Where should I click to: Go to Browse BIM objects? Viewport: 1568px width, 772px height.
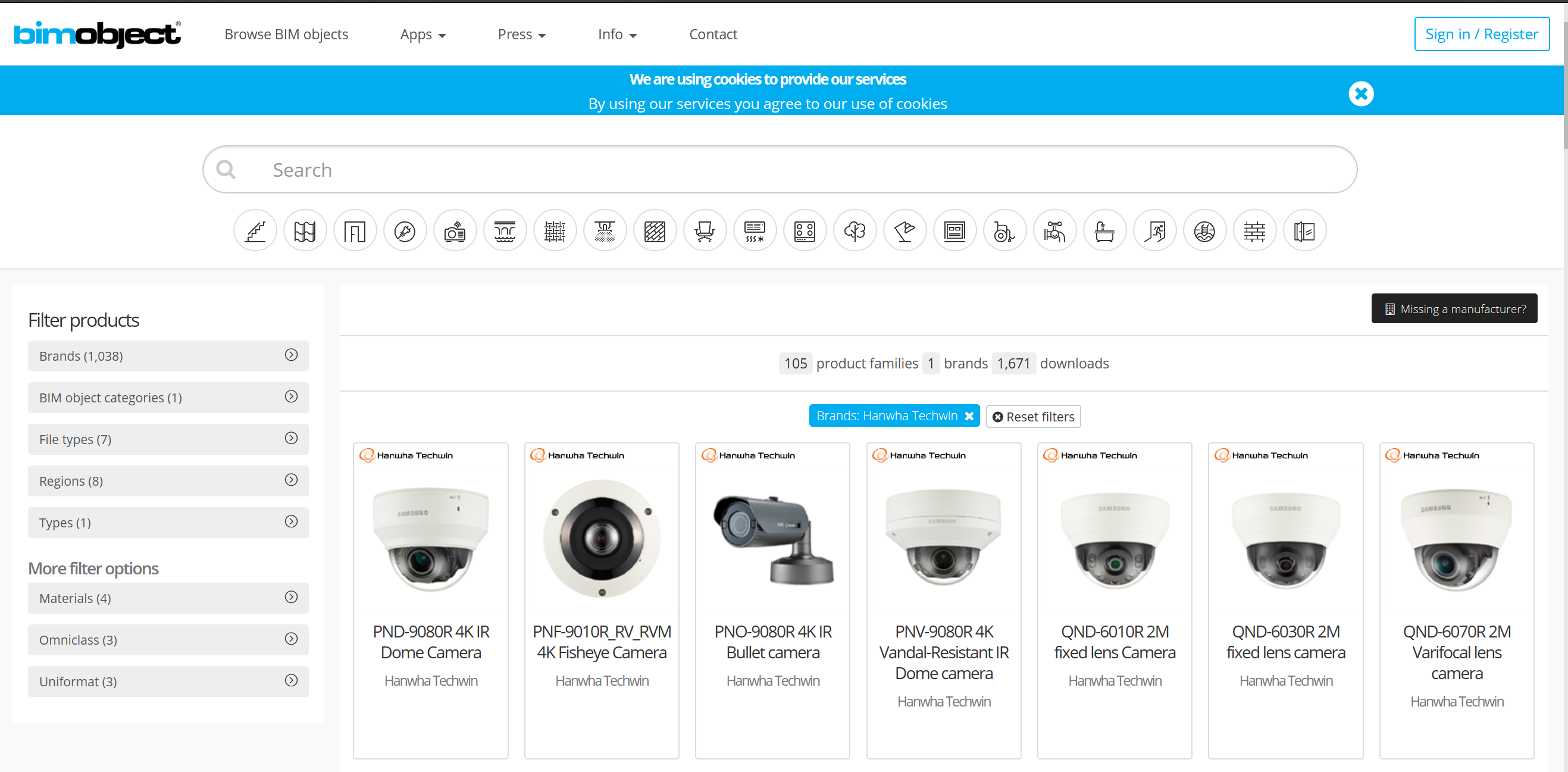click(x=286, y=35)
